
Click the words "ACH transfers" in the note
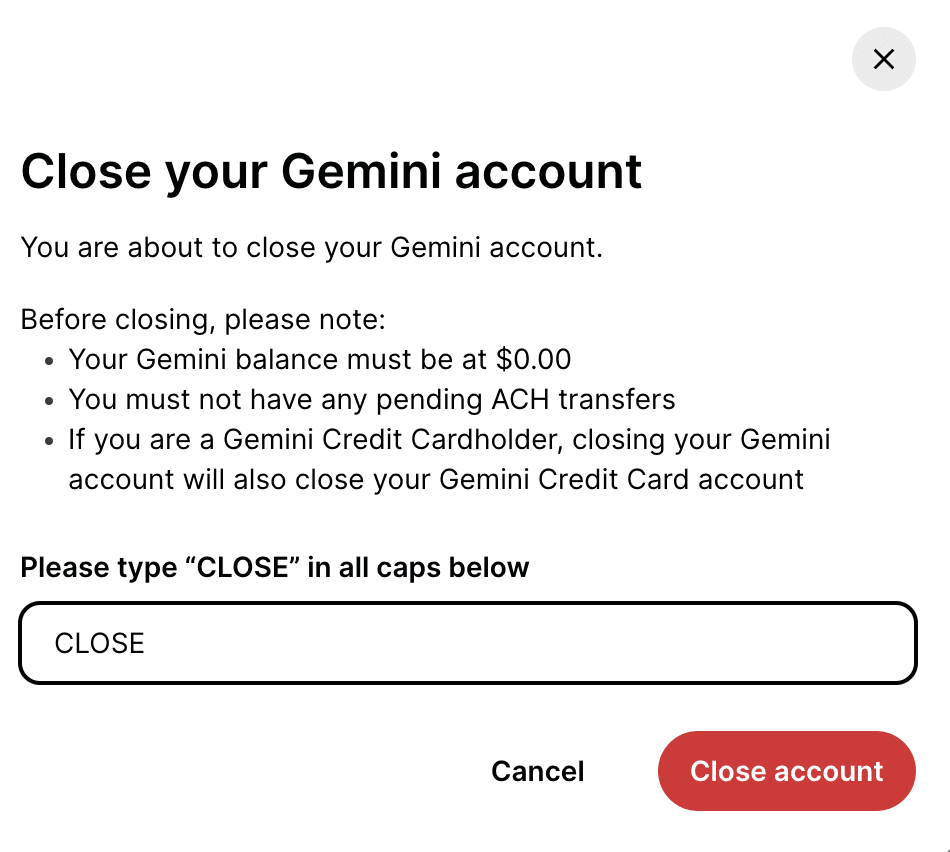coord(583,400)
